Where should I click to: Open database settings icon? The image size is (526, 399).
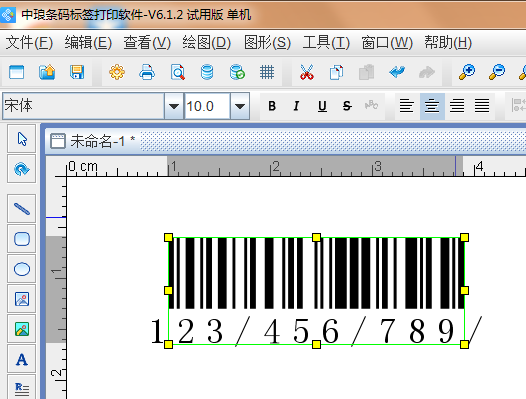click(207, 72)
